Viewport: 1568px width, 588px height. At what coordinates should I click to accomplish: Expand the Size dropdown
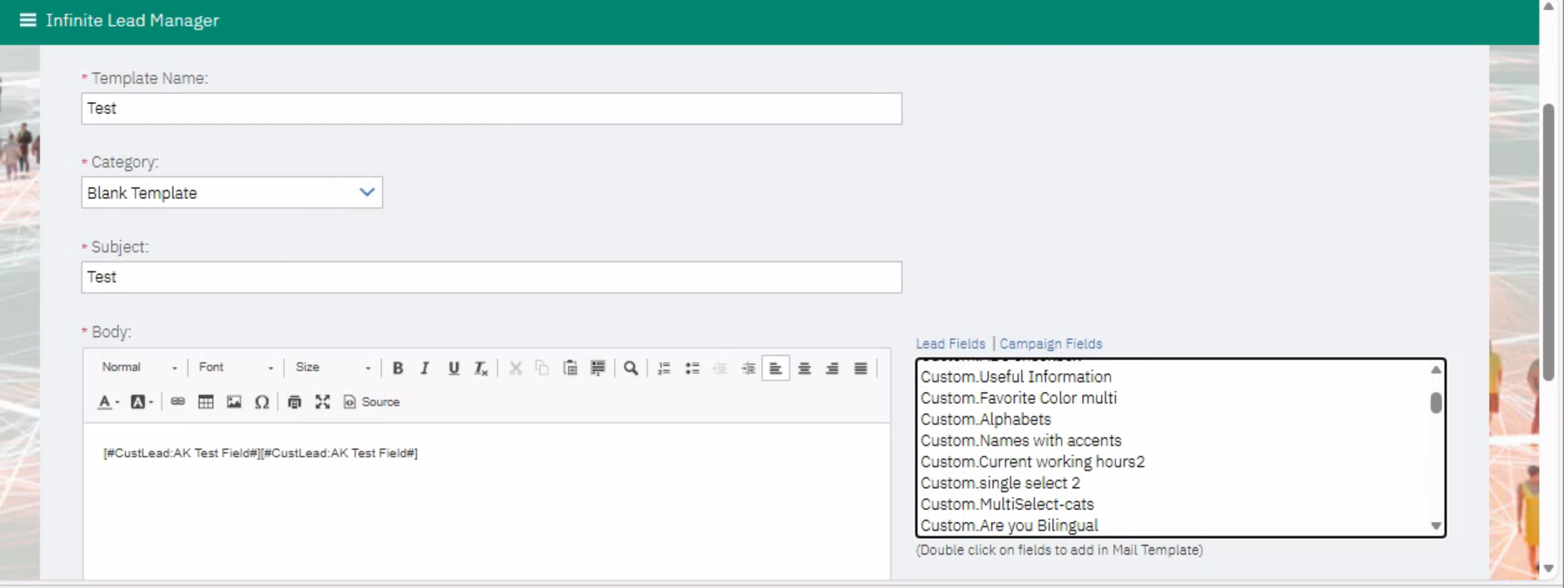(x=332, y=367)
